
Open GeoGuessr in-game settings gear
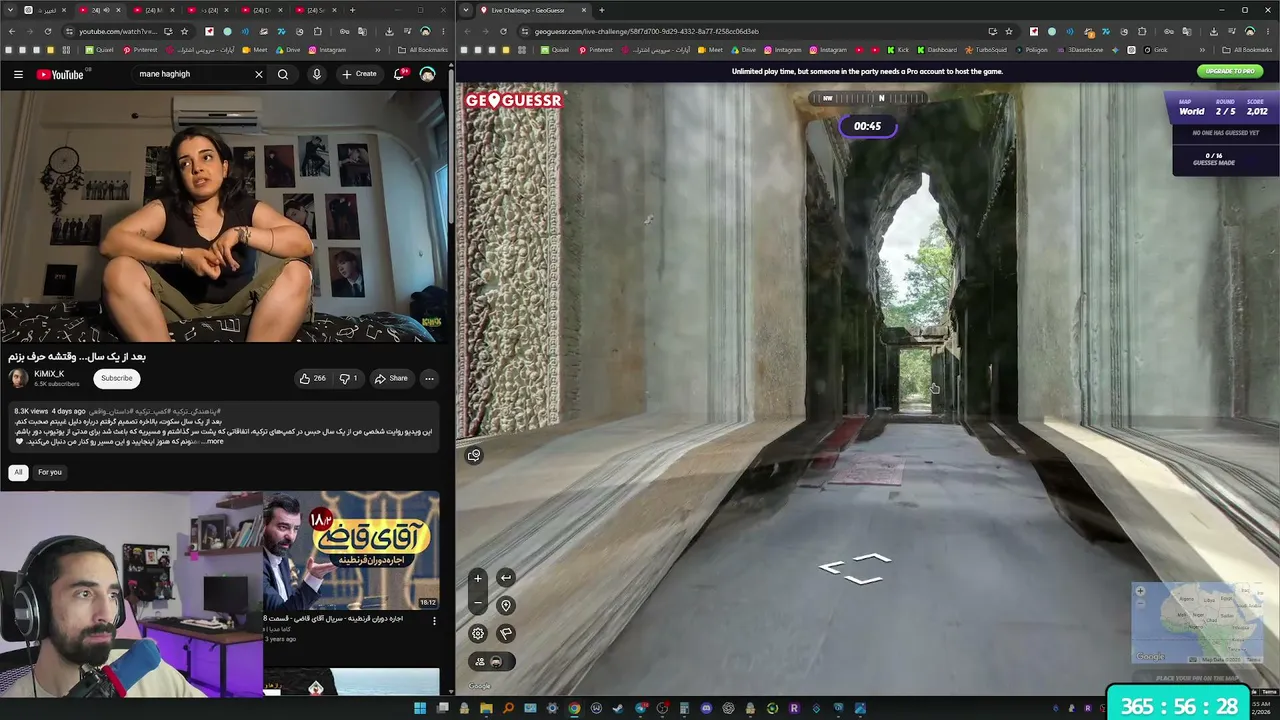coord(478,633)
